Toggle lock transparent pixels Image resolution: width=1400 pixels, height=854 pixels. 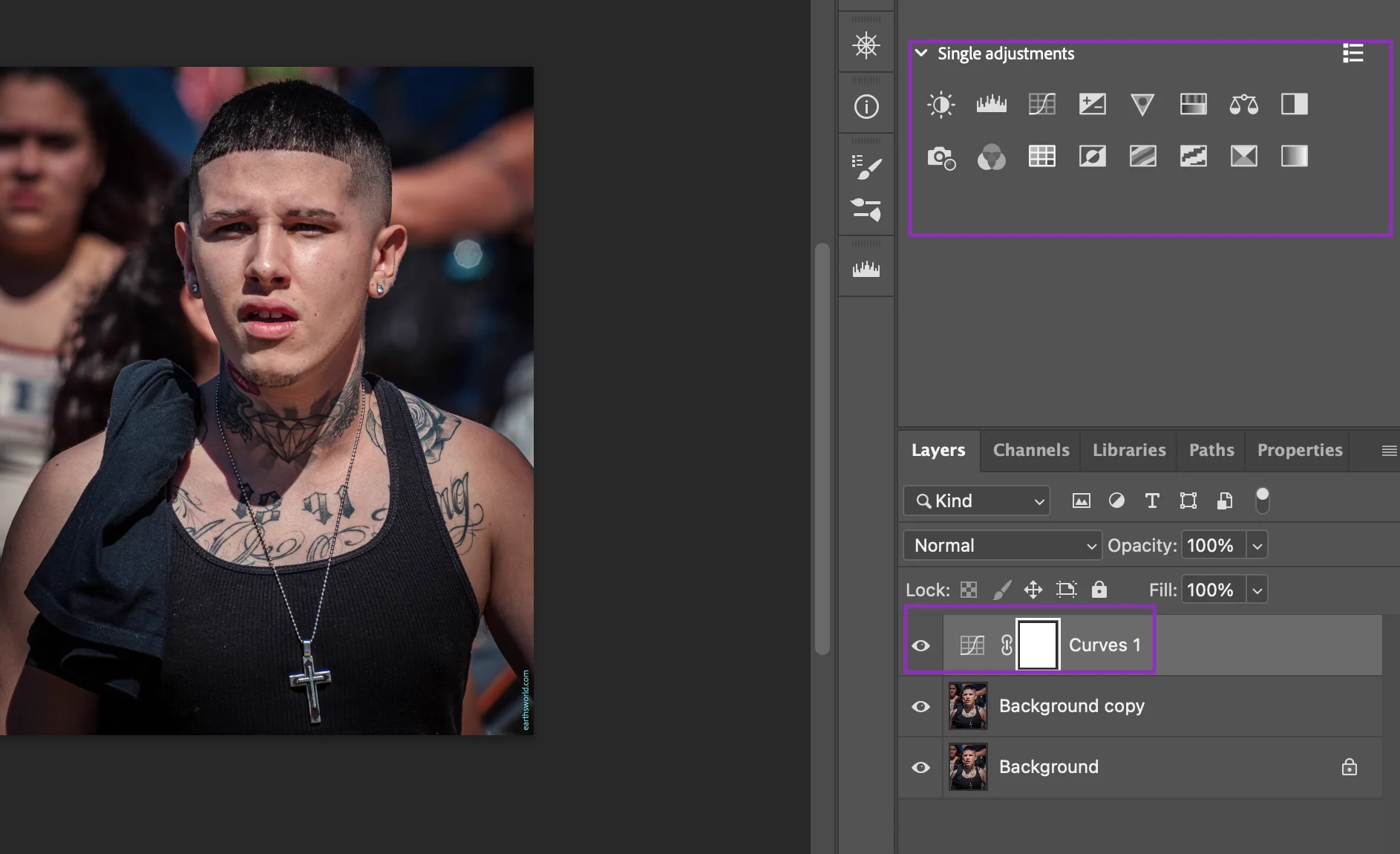tap(969, 590)
